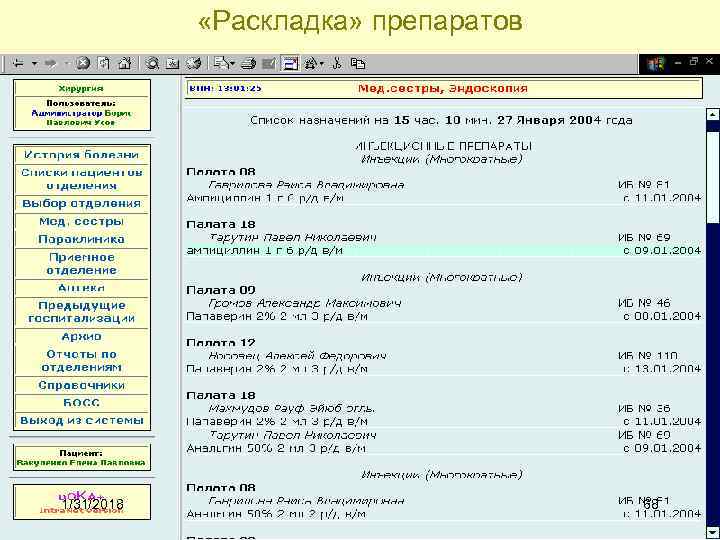
Task: Open Отчеты по отделениям
Action: tap(82, 360)
